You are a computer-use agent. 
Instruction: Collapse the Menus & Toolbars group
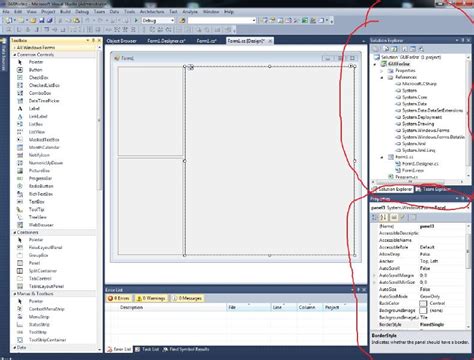(14, 294)
